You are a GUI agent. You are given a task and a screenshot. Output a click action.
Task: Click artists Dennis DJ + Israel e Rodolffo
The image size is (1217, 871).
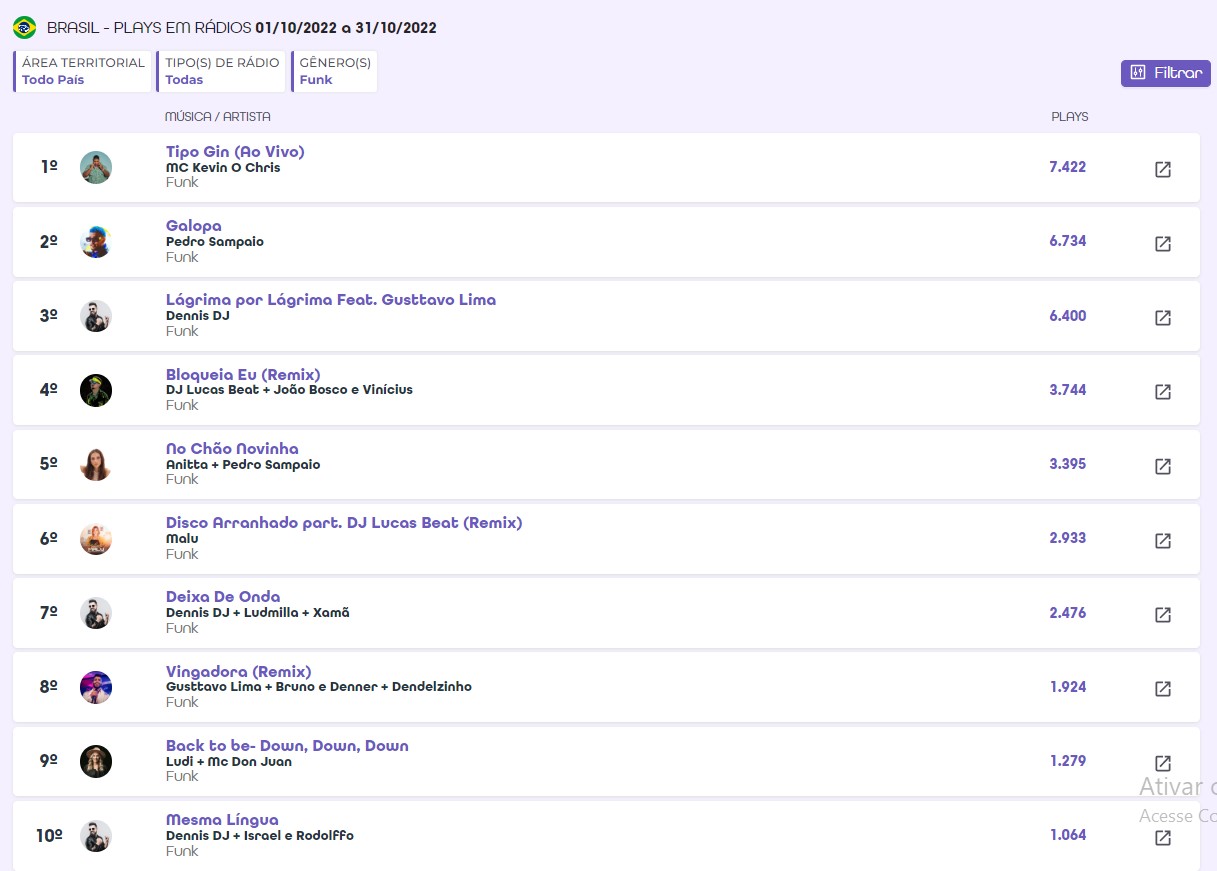point(260,836)
